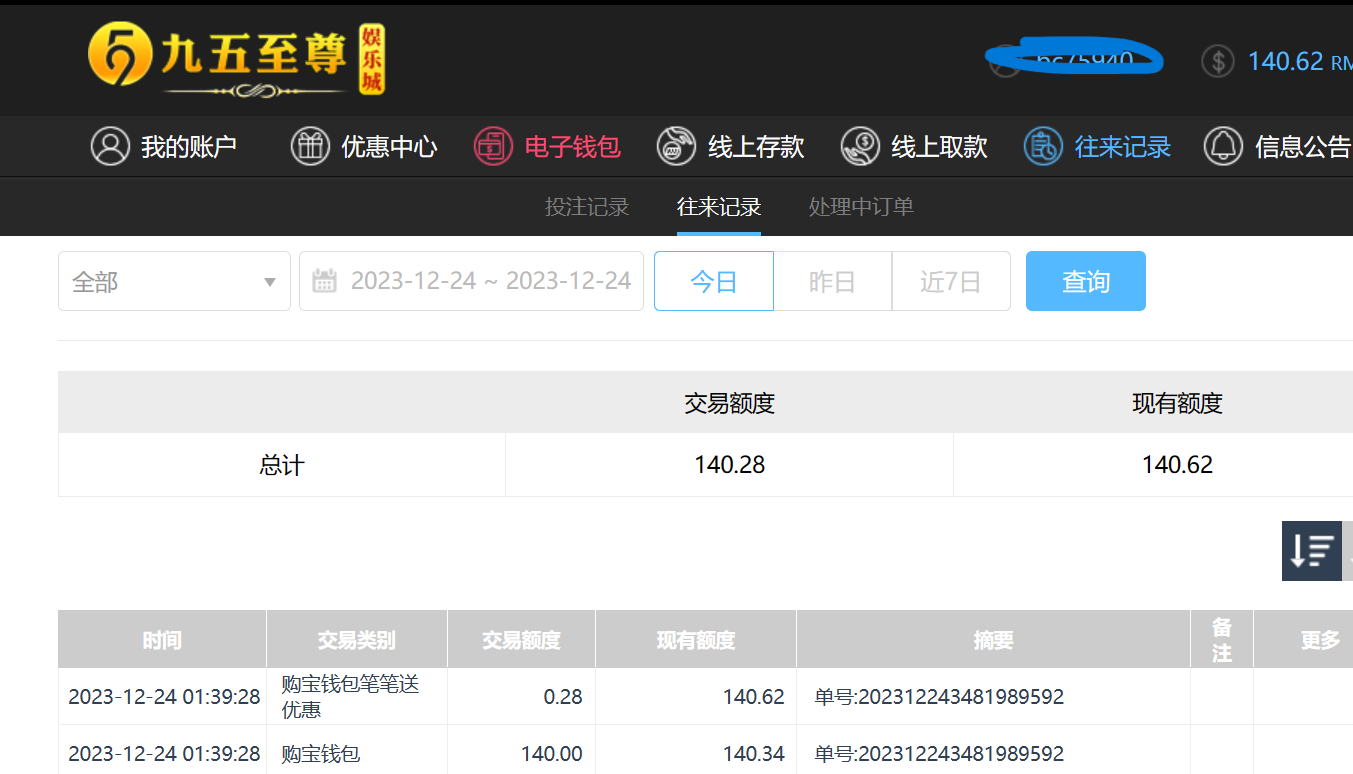The width and height of the screenshot is (1353, 774).
Task: Click the 140.62 account balance in header
Action: coord(1286,61)
